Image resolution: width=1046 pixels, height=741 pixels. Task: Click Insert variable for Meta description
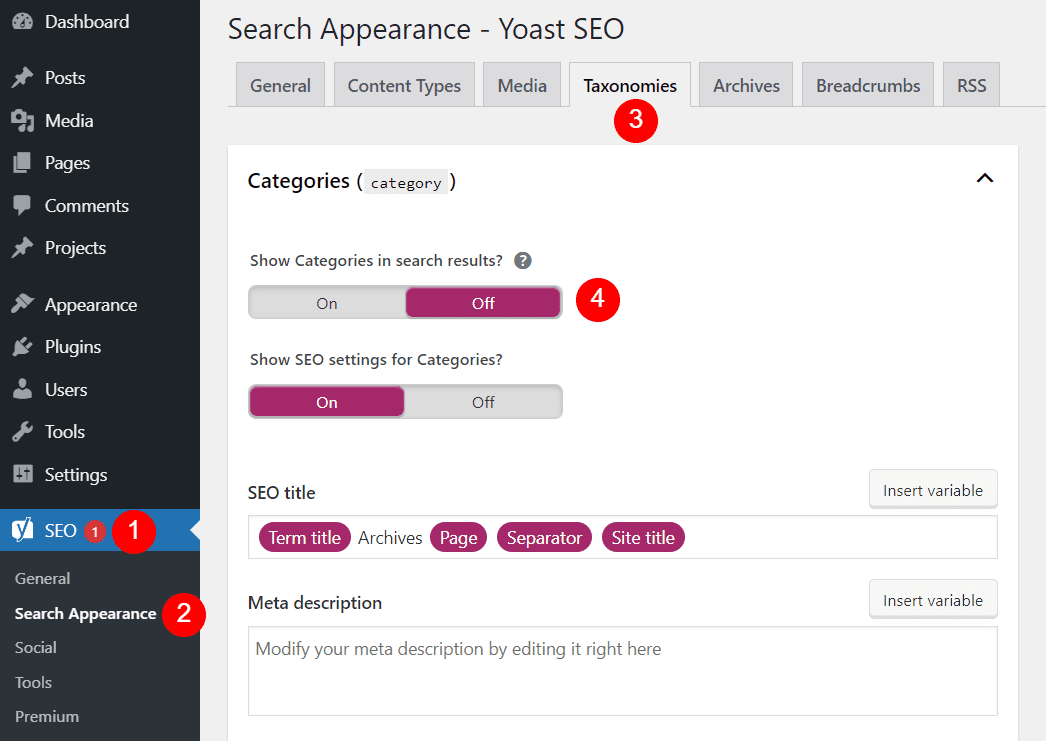933,600
